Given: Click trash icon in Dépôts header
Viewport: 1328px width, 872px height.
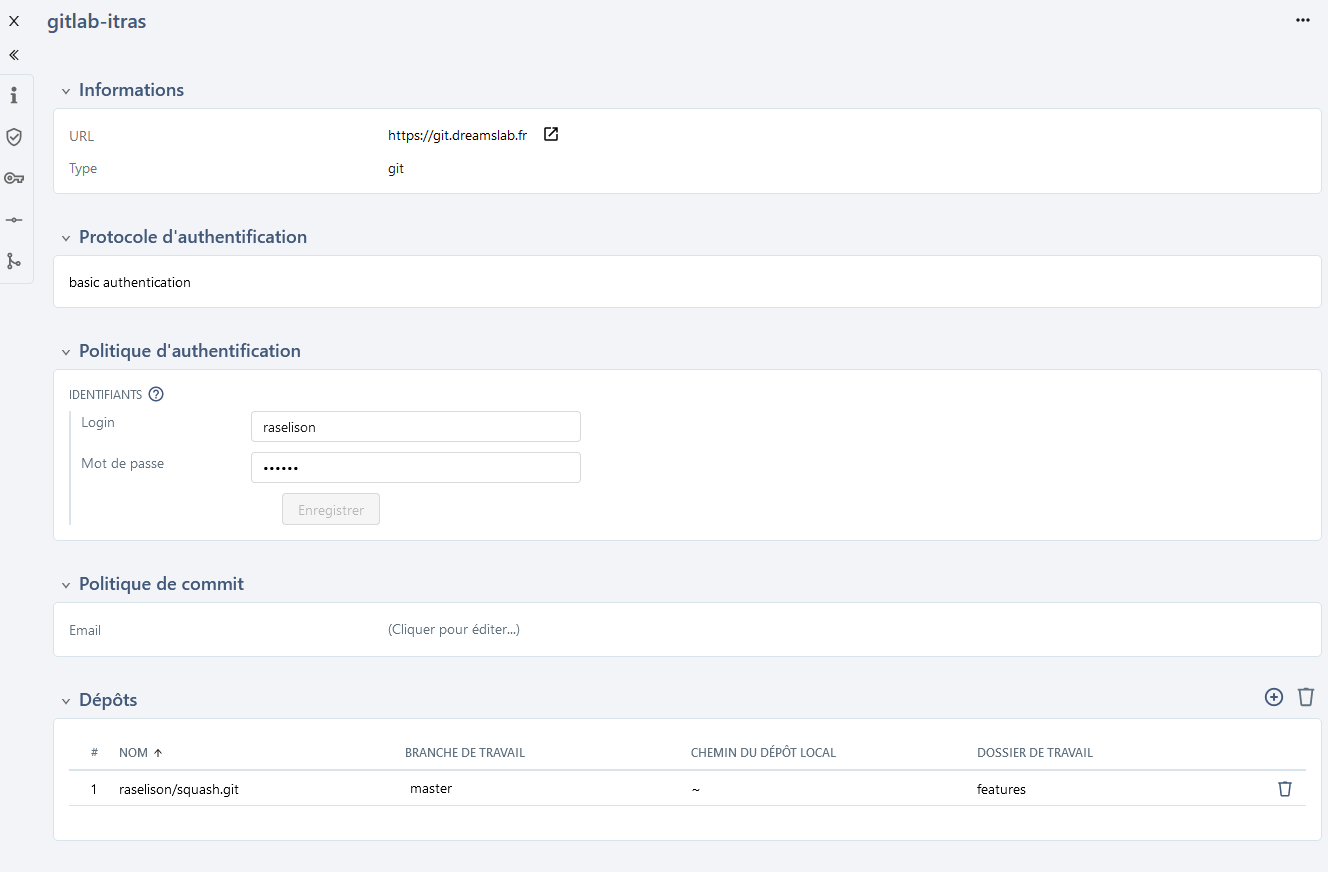Looking at the screenshot, I should [x=1306, y=697].
